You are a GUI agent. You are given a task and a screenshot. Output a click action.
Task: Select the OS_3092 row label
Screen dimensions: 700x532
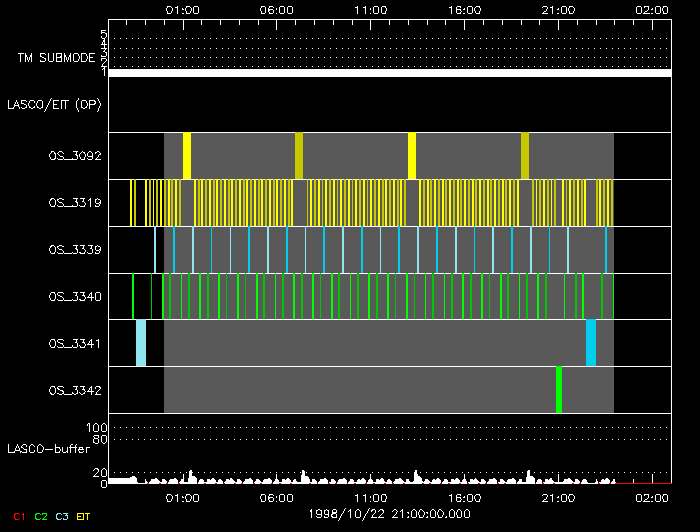(73, 156)
